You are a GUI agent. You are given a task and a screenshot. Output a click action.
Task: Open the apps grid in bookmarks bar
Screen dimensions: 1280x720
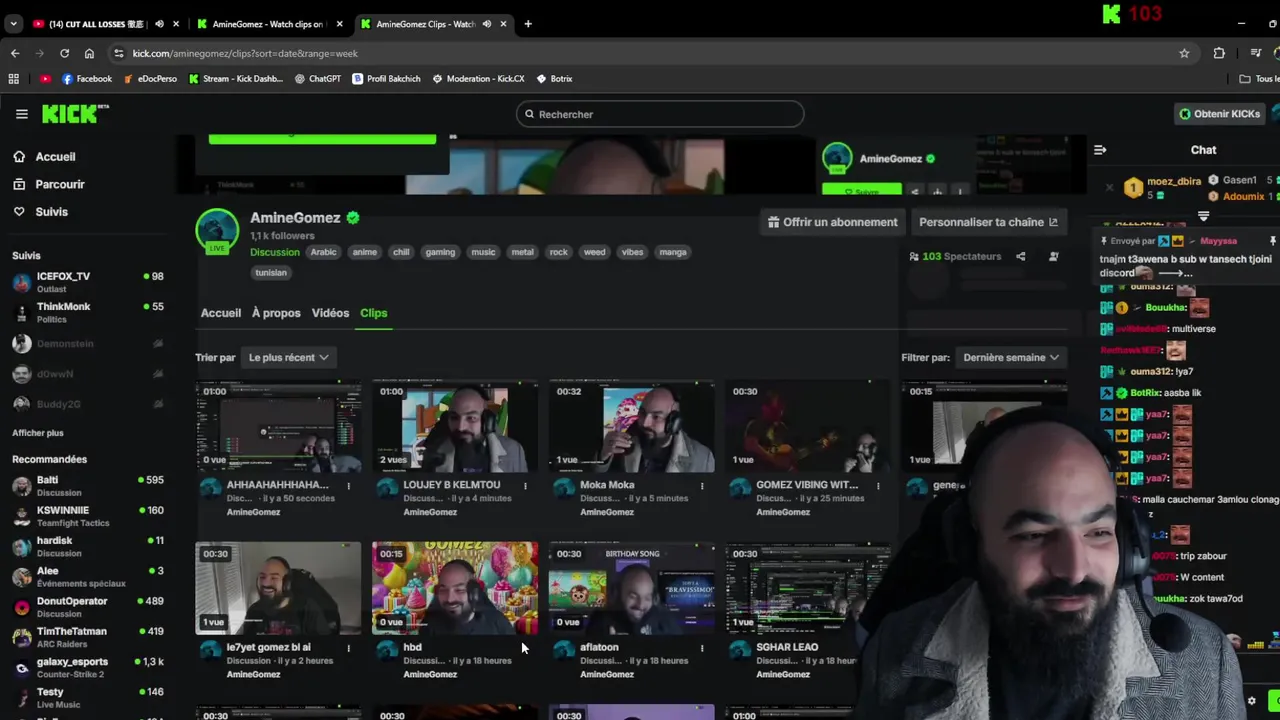[14, 78]
